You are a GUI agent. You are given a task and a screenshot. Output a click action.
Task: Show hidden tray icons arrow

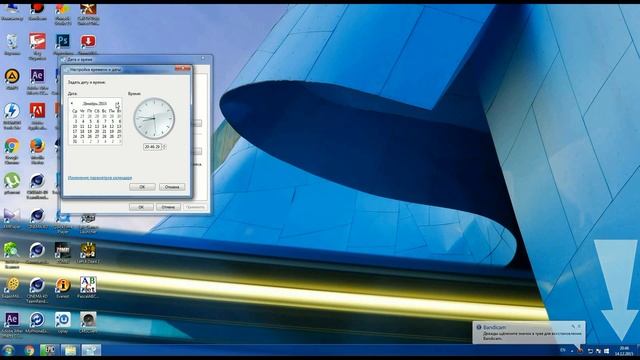click(x=572, y=351)
